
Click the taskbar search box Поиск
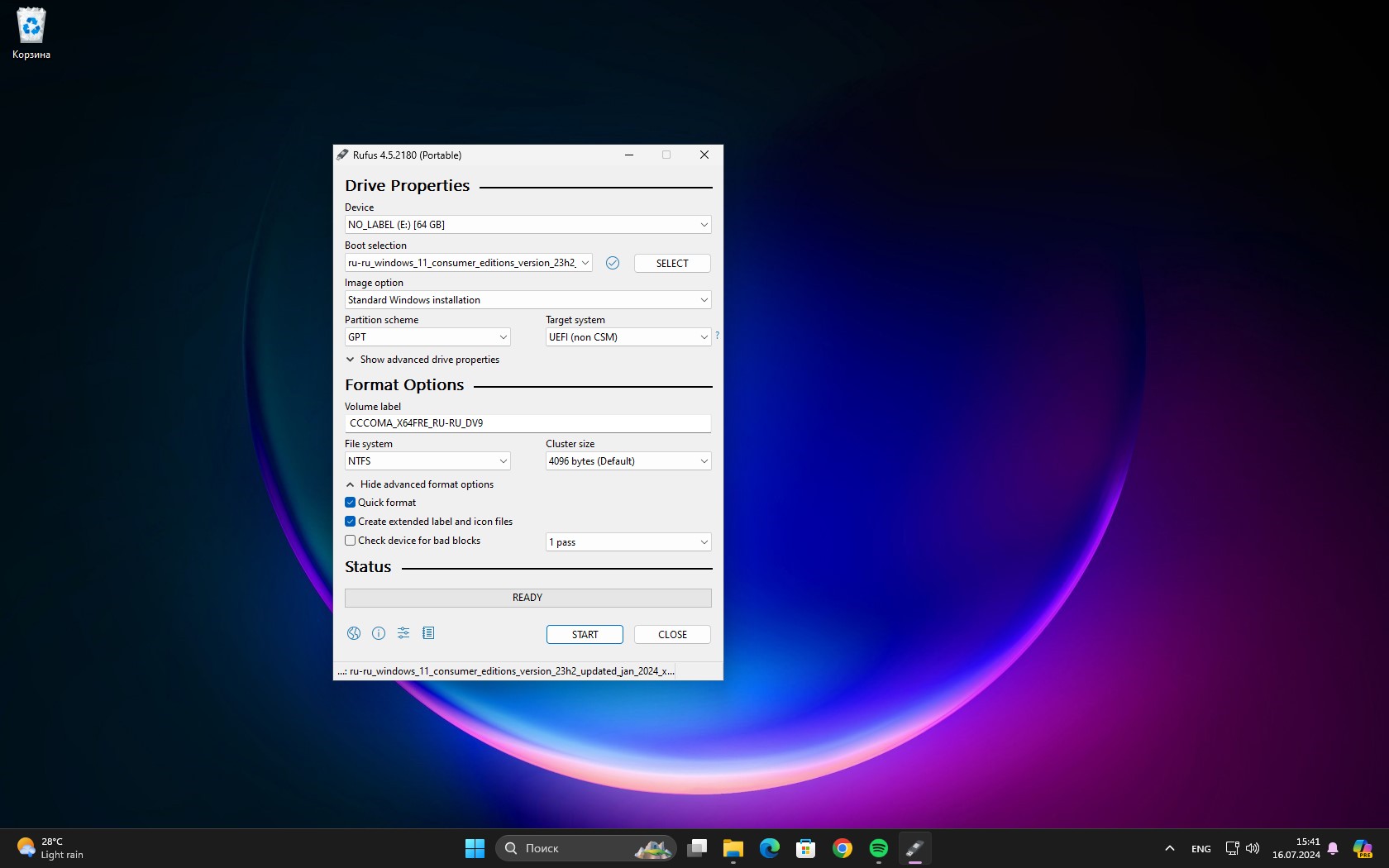(x=586, y=848)
